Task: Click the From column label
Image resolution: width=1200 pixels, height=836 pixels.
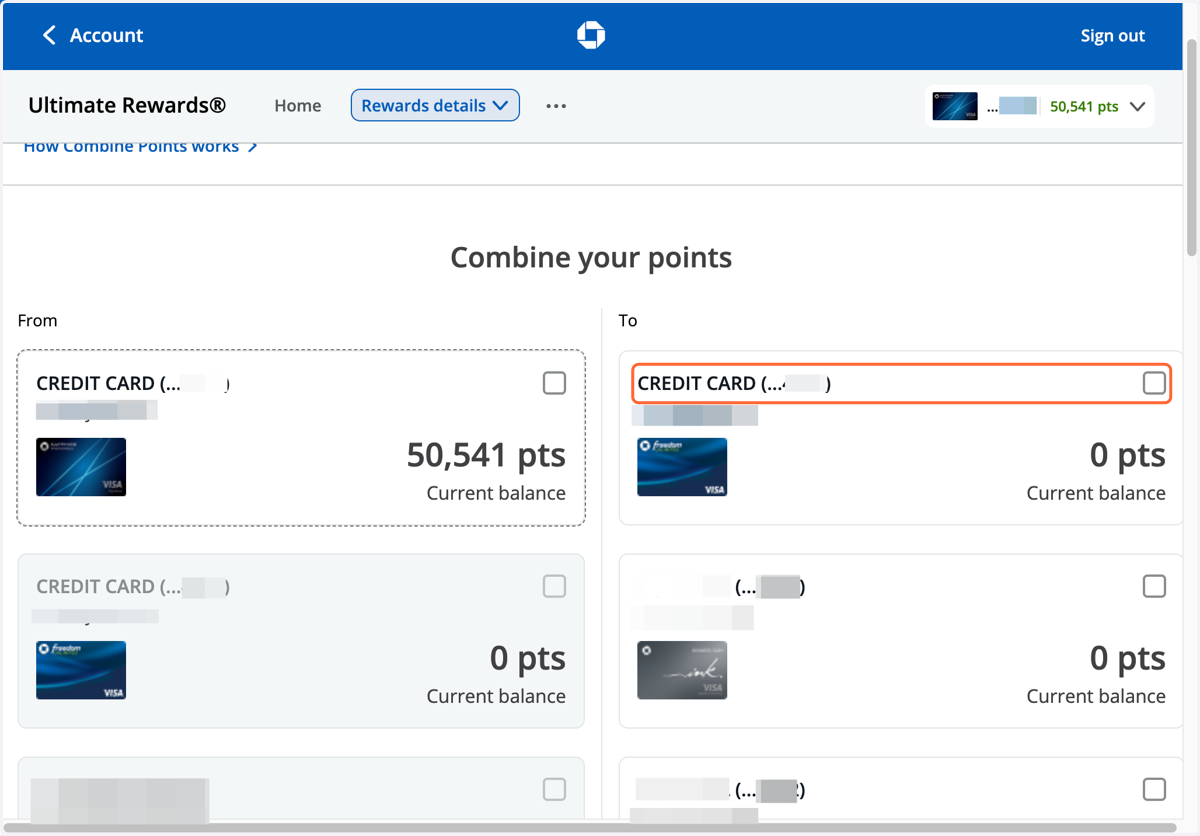Action: tap(38, 321)
